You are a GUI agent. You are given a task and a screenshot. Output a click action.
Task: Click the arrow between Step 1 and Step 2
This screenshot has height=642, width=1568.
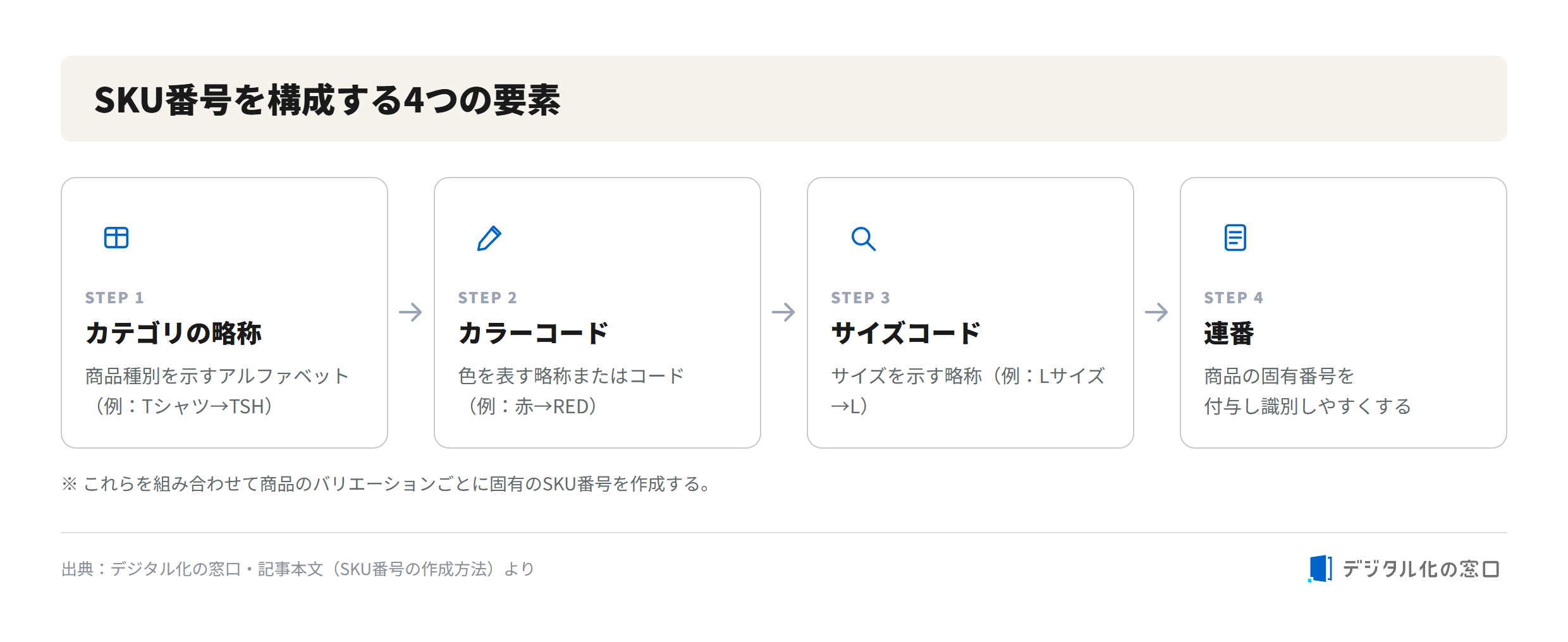click(x=410, y=312)
